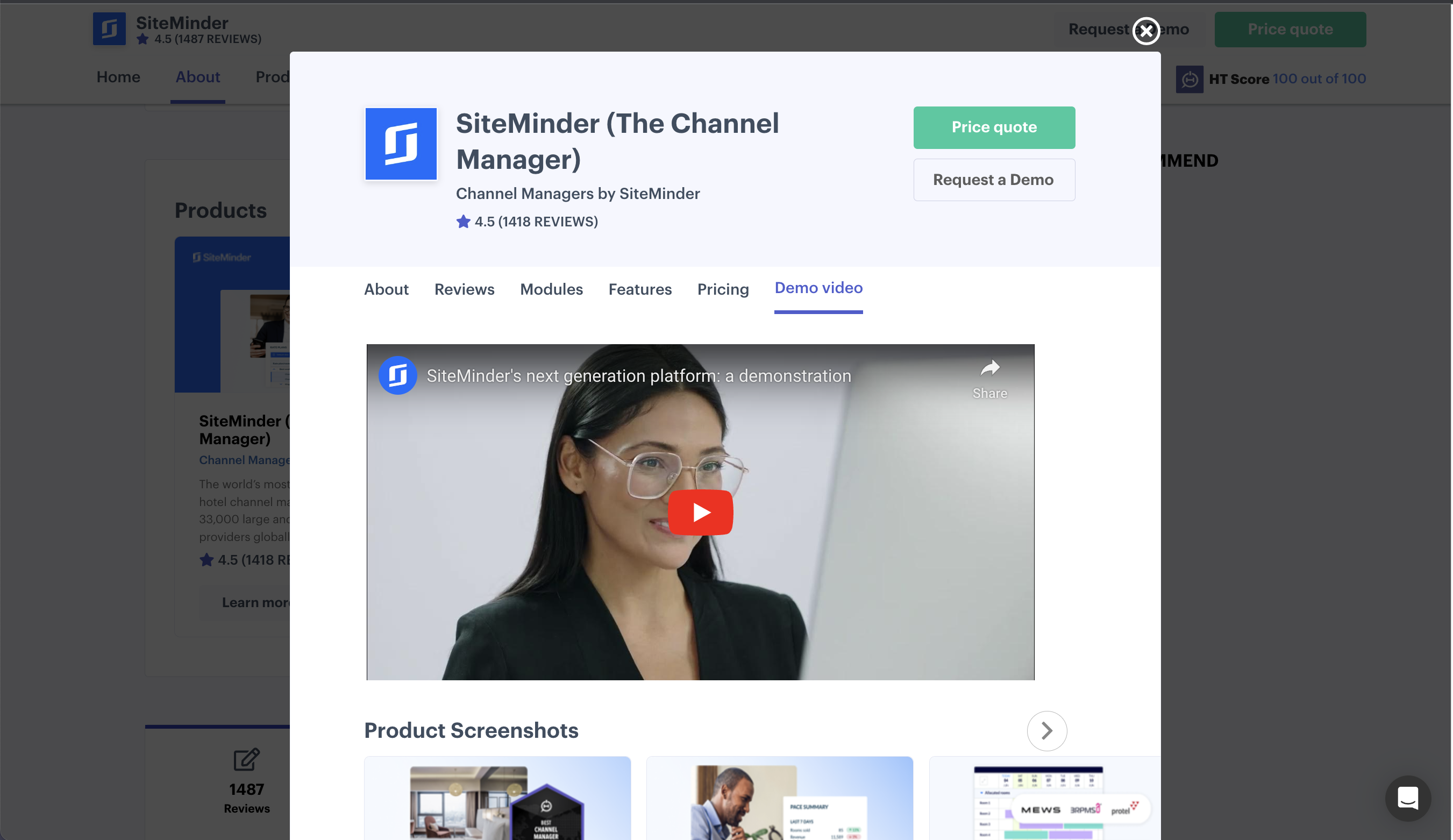Click the SiteMinder logo in modal header
This screenshot has height=840, width=1453.
[x=401, y=144]
